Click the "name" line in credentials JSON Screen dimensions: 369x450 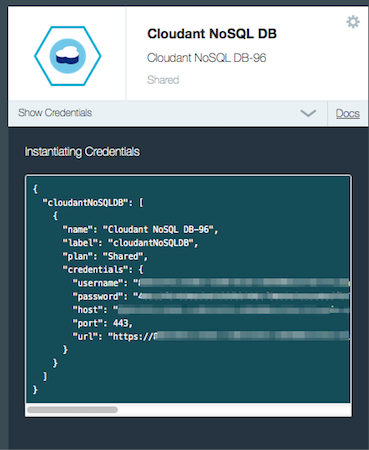pyautogui.click(x=140, y=230)
